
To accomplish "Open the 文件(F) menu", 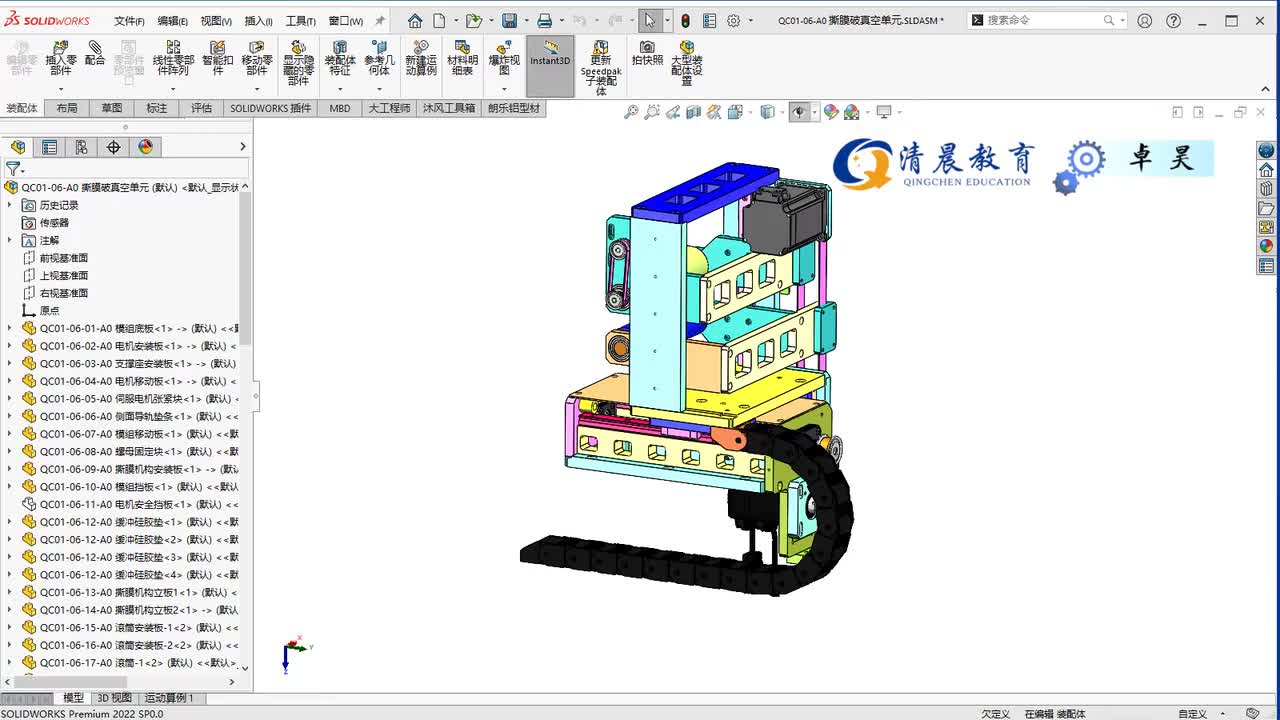I will [129, 21].
